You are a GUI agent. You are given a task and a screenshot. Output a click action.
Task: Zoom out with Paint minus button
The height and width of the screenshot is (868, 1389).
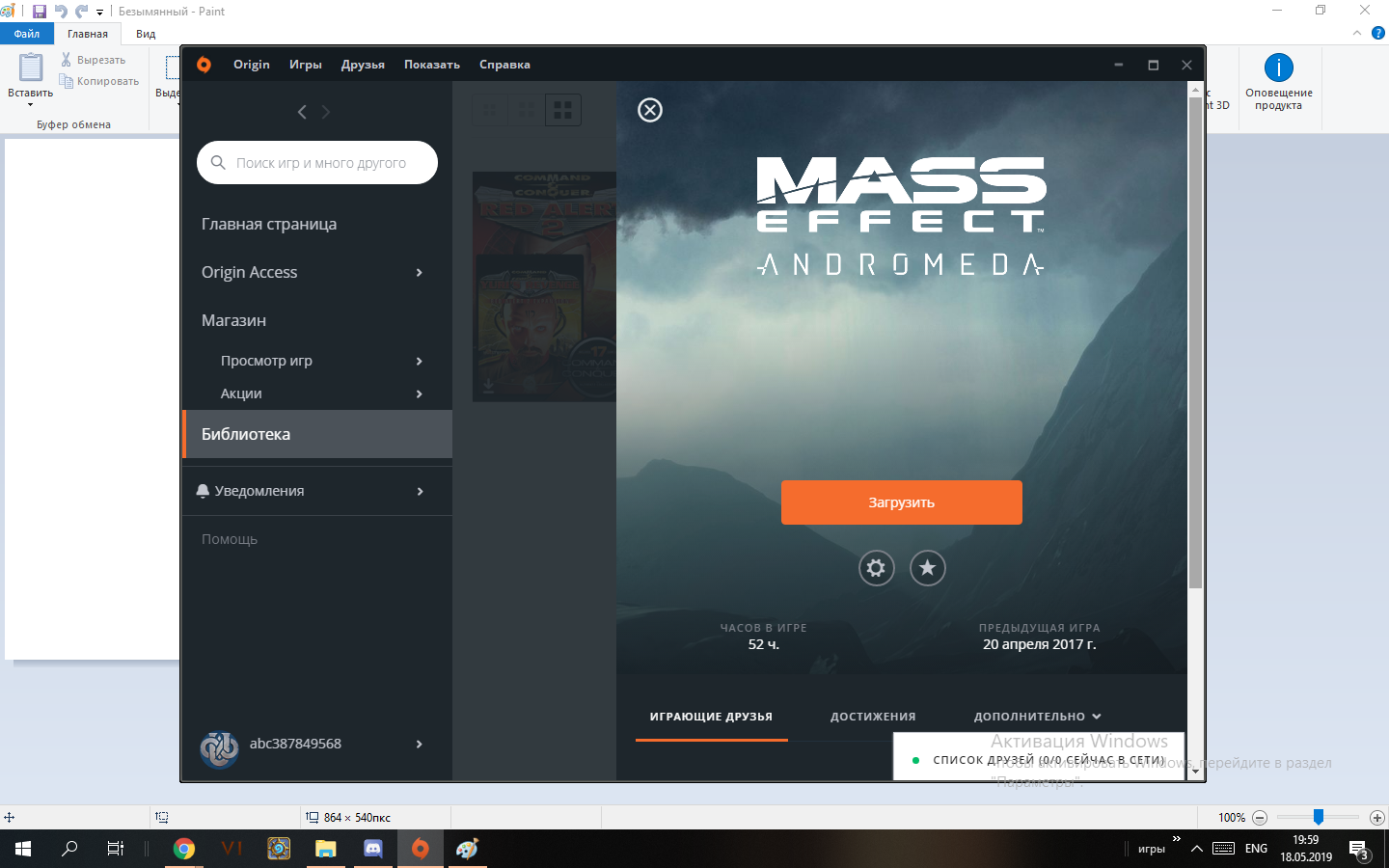click(x=1260, y=818)
